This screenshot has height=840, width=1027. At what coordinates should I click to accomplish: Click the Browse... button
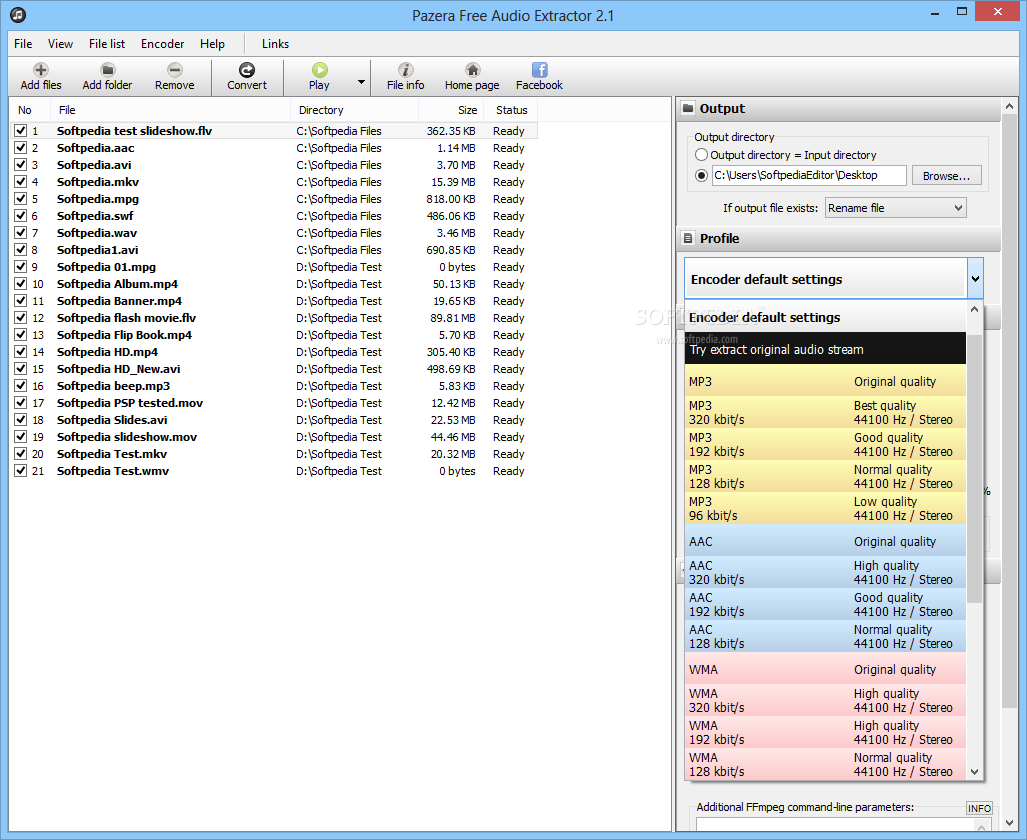point(946,176)
